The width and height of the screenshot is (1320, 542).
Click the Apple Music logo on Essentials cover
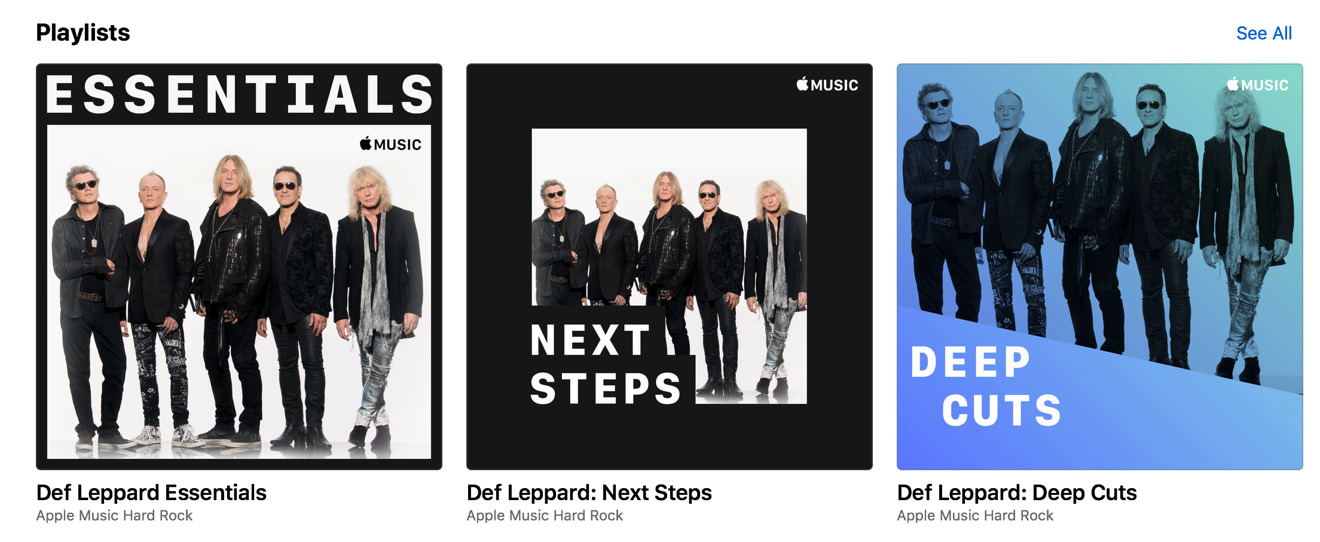[390, 144]
